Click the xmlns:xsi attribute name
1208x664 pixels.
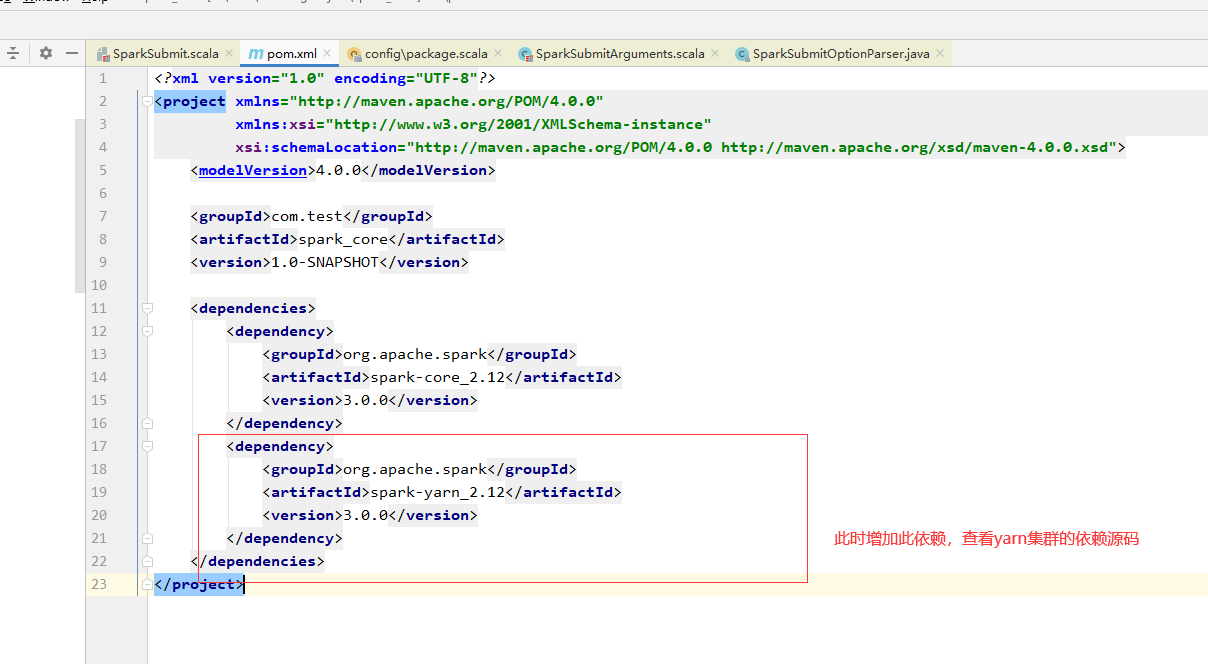click(x=275, y=124)
